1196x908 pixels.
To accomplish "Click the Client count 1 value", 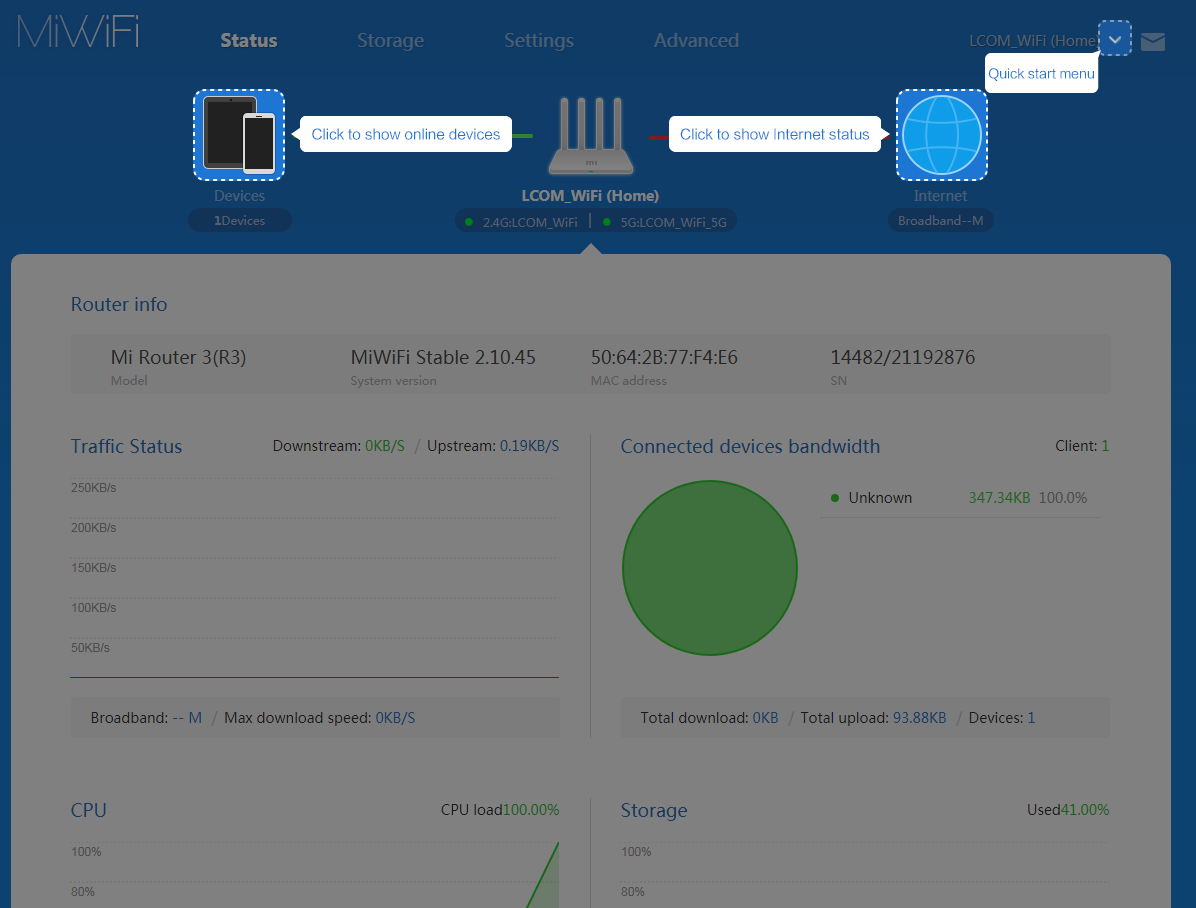I will [1105, 446].
